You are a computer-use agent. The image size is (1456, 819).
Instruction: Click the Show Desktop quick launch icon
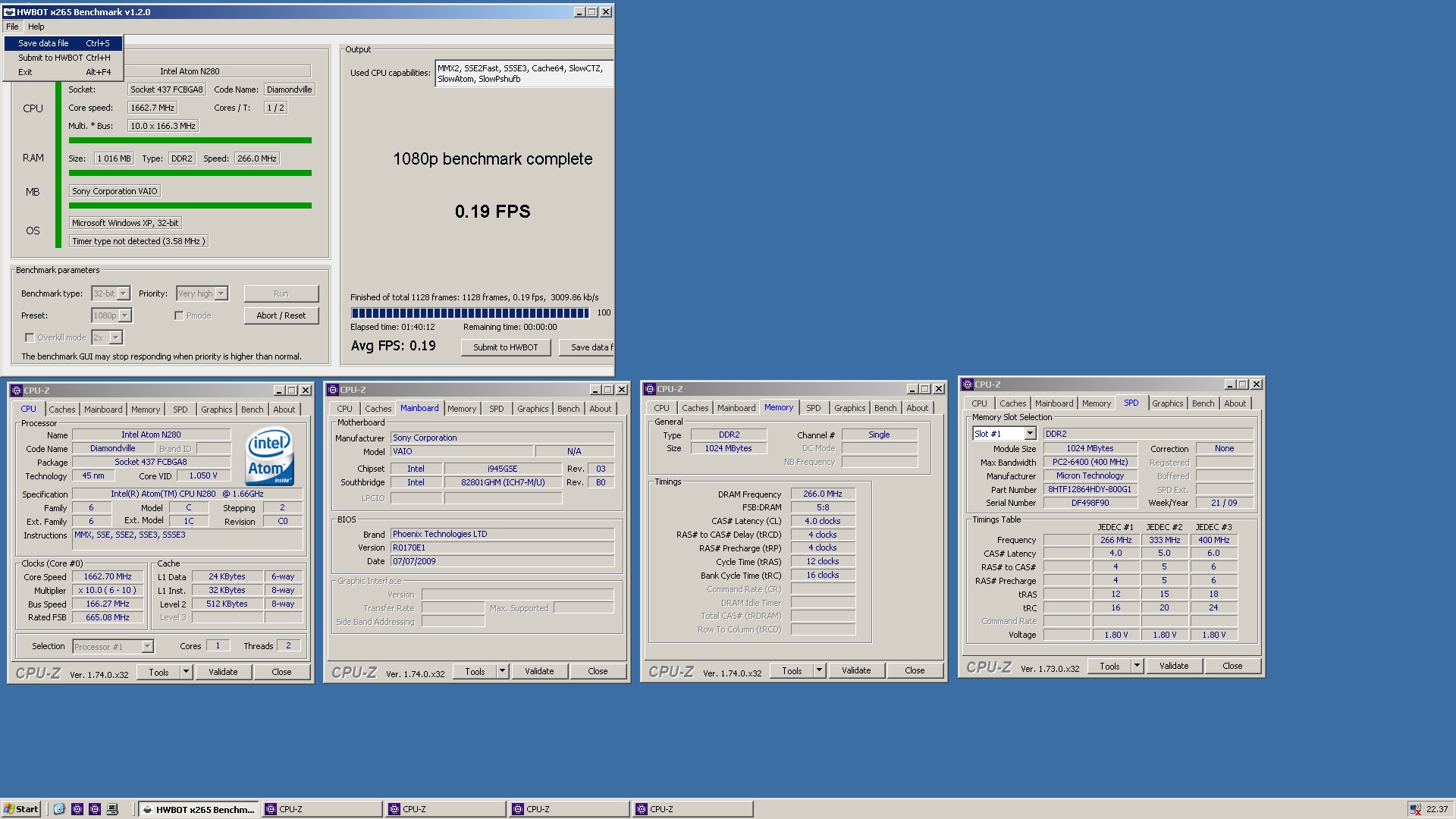pyautogui.click(x=112, y=809)
